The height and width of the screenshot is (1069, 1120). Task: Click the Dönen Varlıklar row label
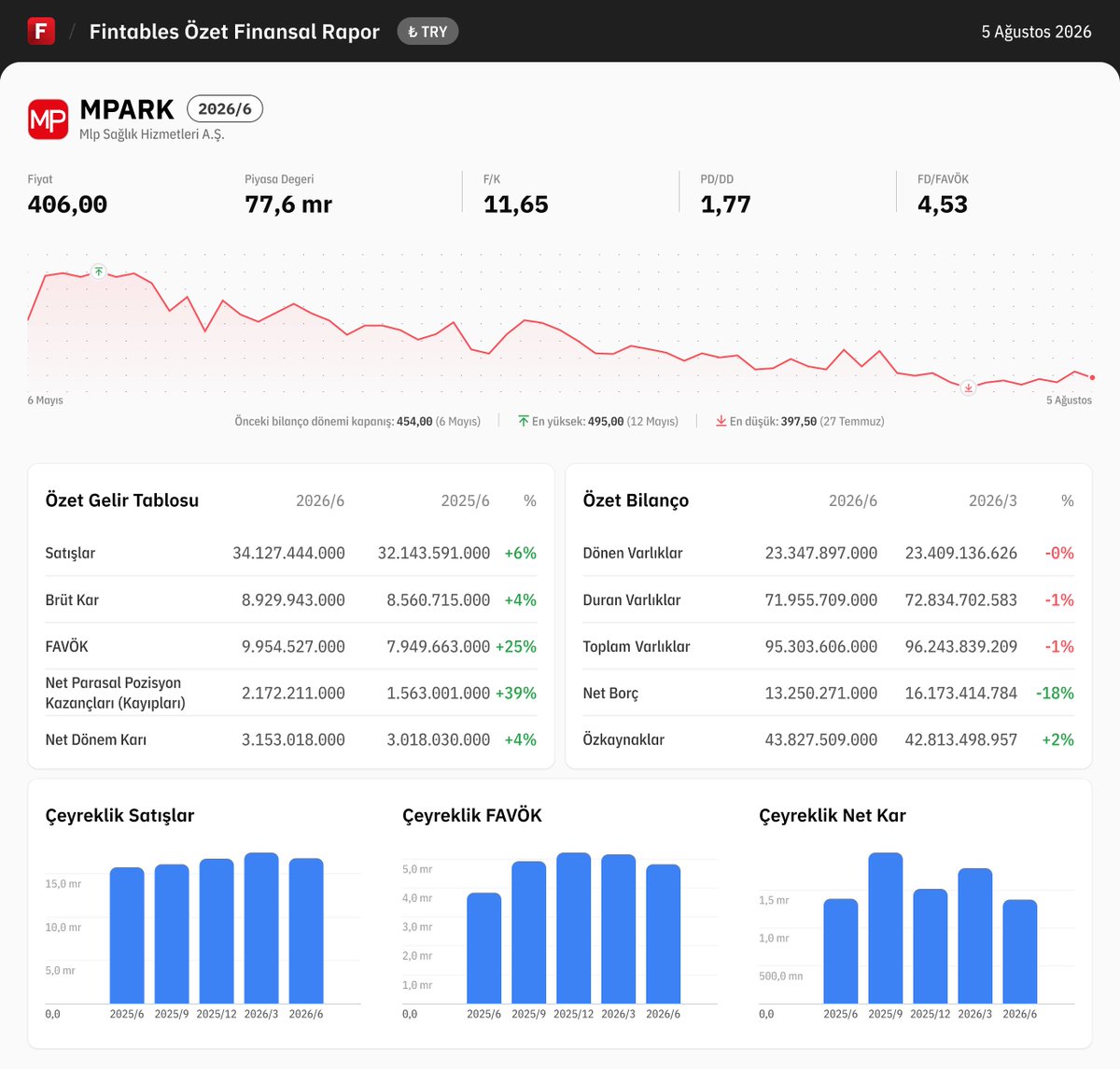pos(633,553)
